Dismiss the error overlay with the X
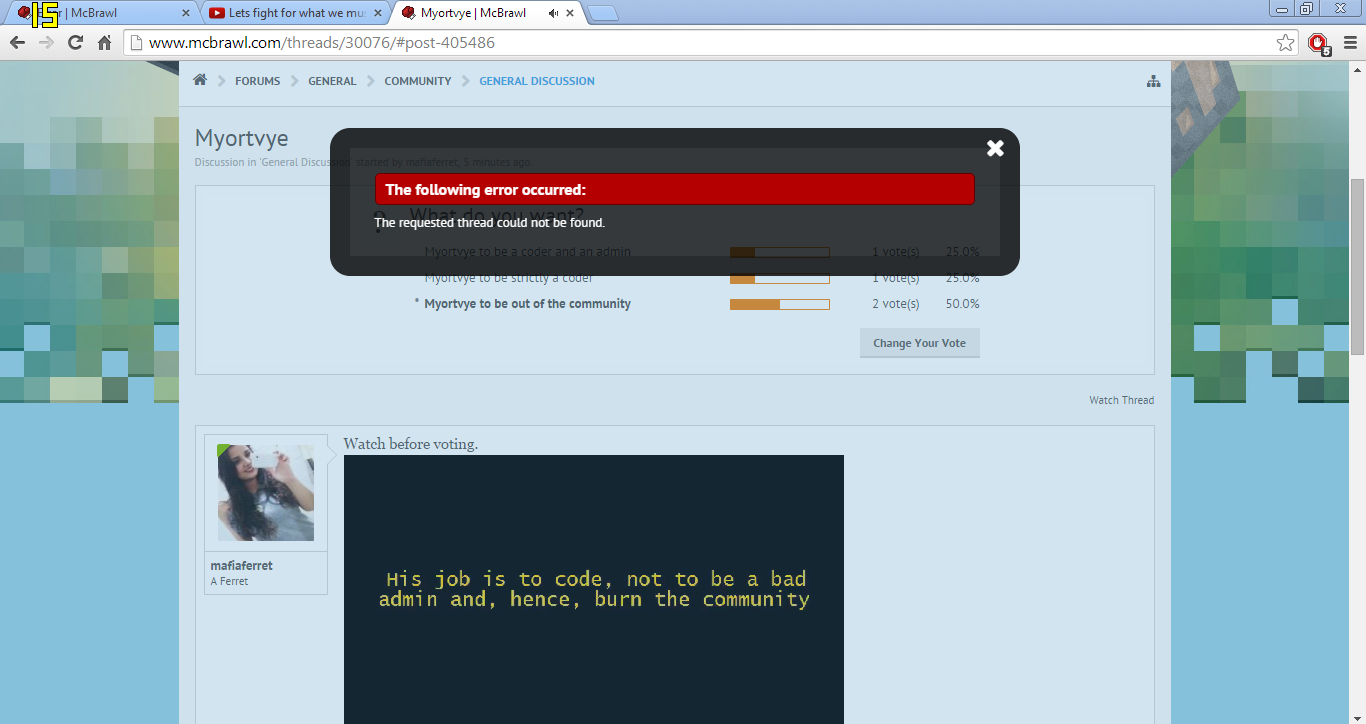1366x724 pixels. pyautogui.click(x=995, y=148)
